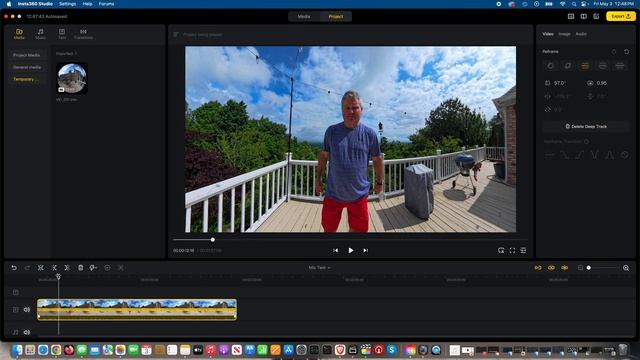Click the Delete Deep Track button
The height and width of the screenshot is (360, 640).
(586, 127)
